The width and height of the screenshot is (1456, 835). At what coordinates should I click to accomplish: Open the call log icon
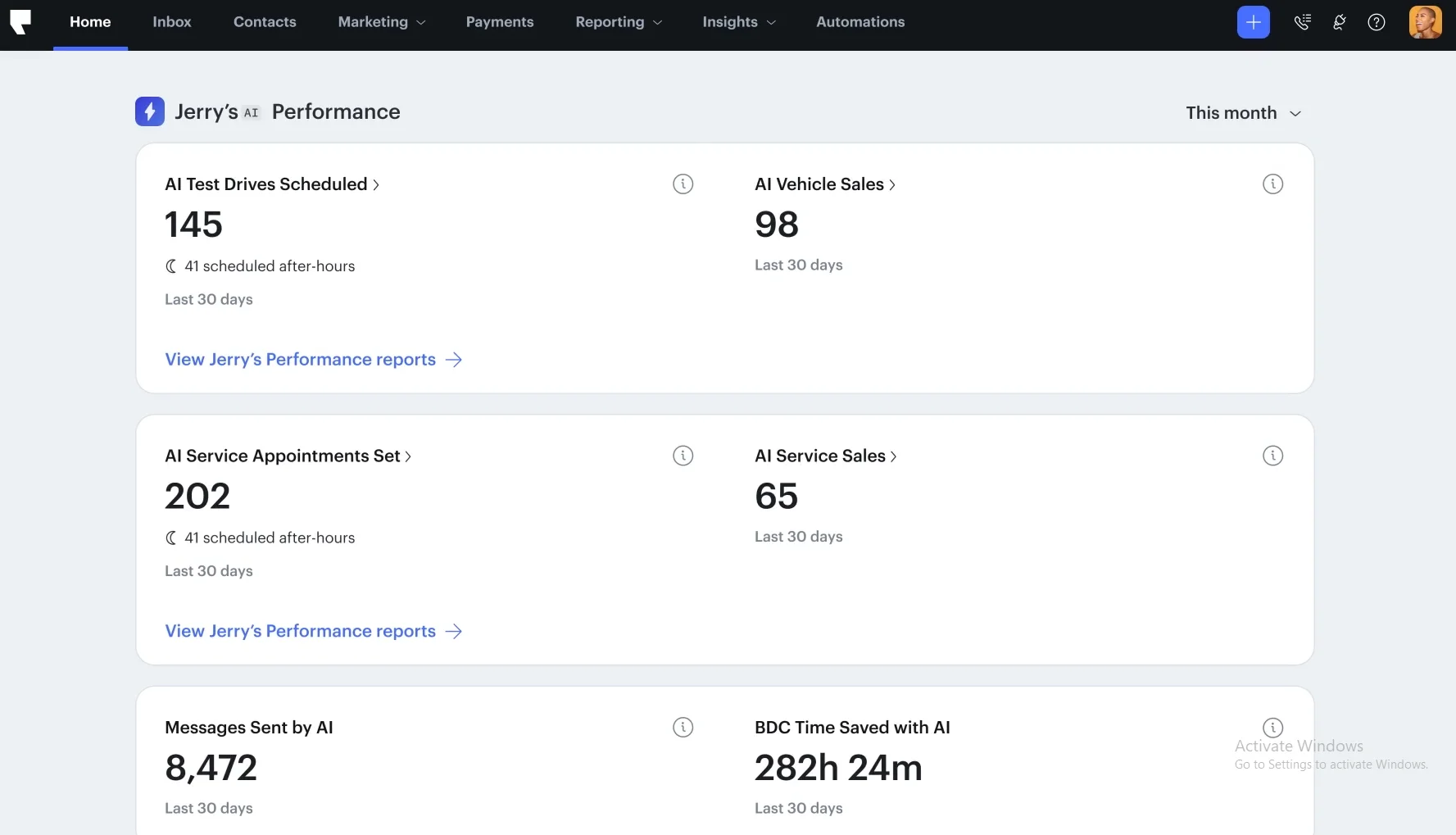tap(1303, 22)
